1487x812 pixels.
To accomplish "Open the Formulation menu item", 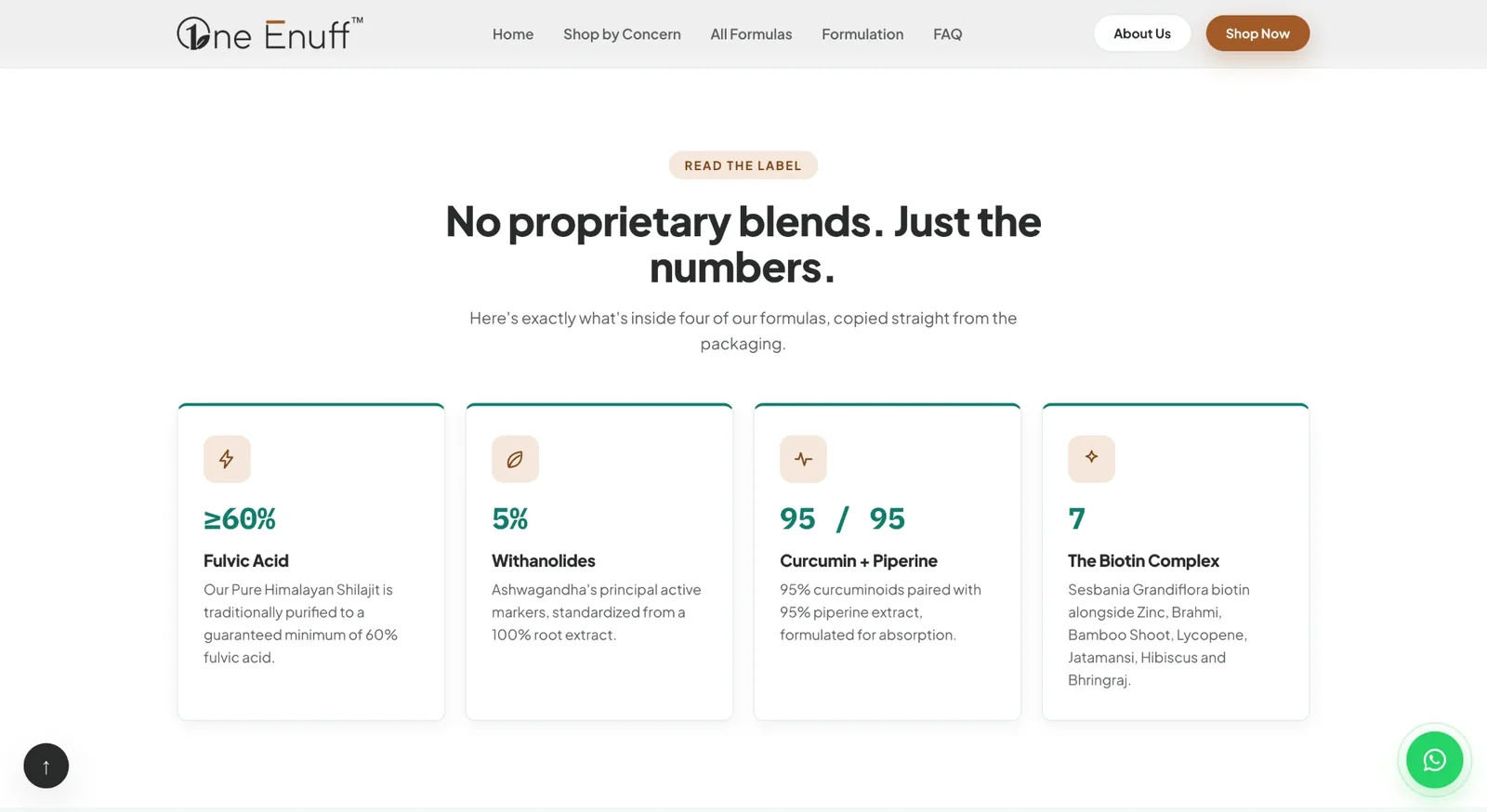I will (x=862, y=34).
